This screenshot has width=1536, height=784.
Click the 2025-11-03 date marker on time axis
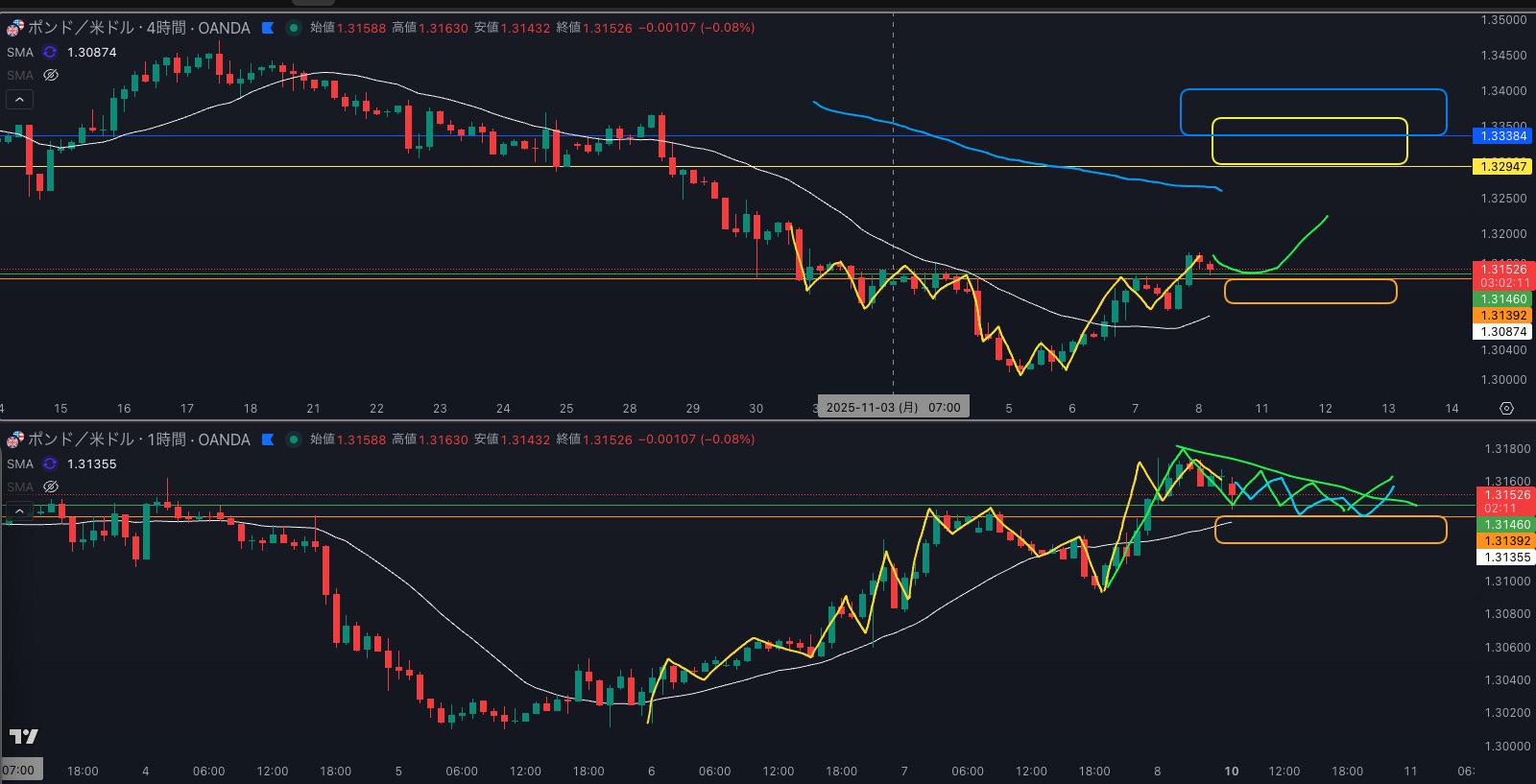tap(893, 408)
